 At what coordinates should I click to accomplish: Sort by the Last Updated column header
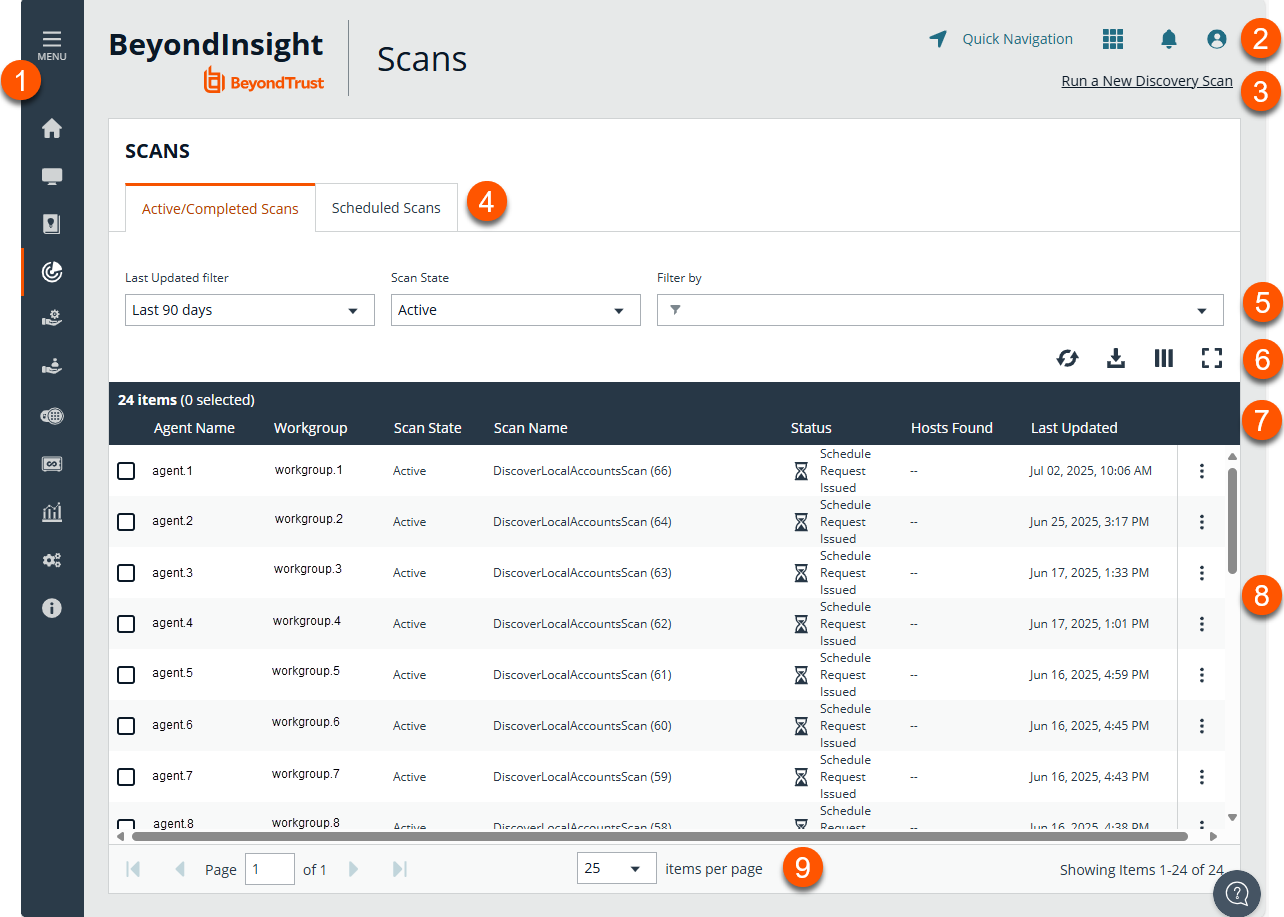pos(1074,428)
